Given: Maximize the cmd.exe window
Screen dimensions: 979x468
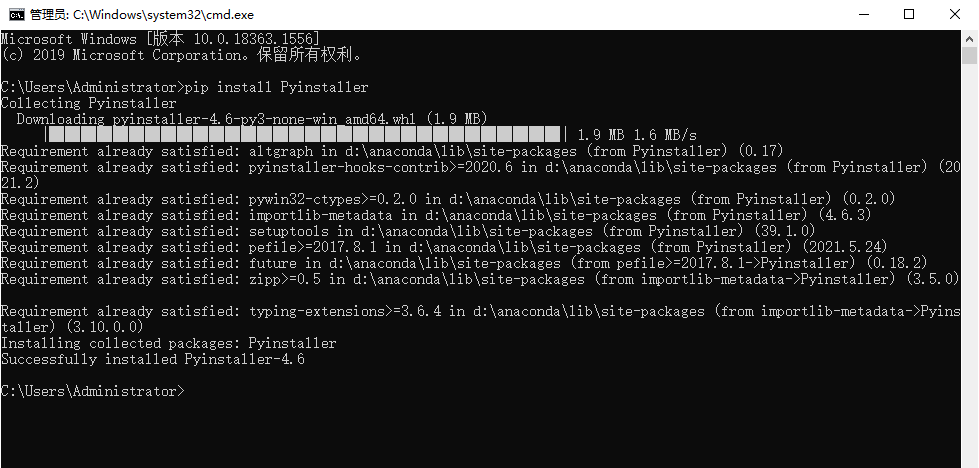Looking at the screenshot, I should [909, 14].
